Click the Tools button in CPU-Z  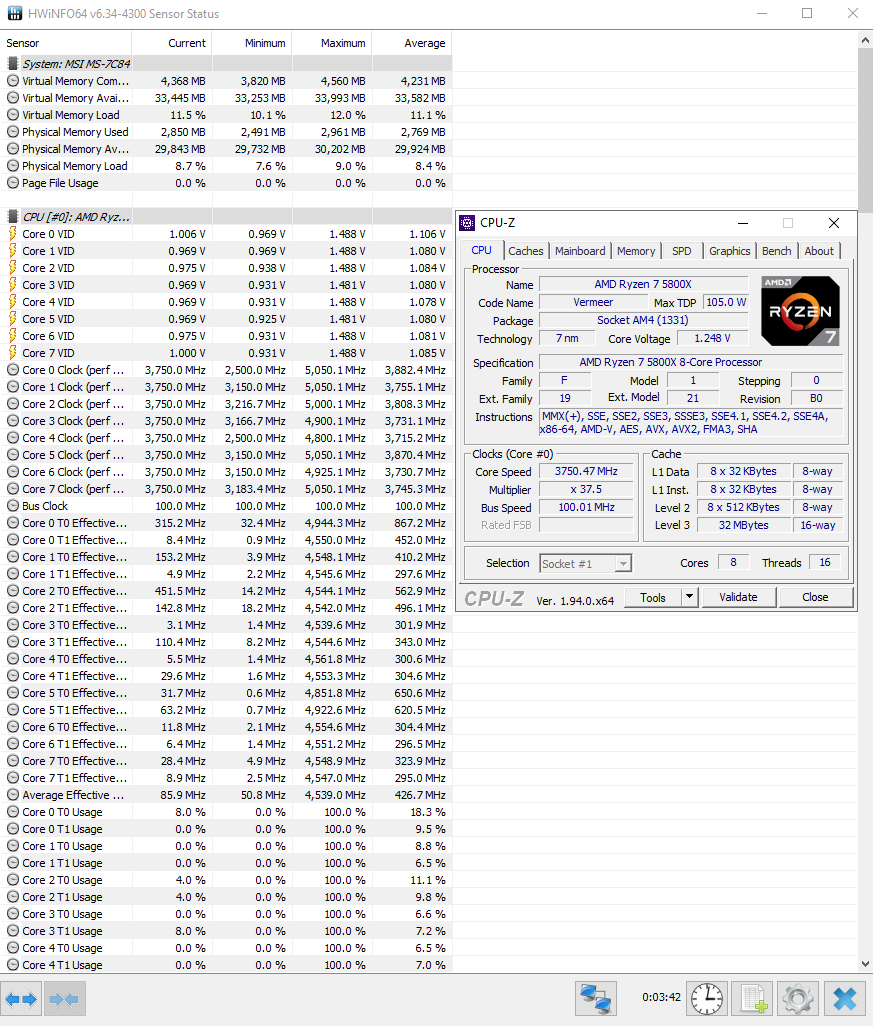(652, 597)
